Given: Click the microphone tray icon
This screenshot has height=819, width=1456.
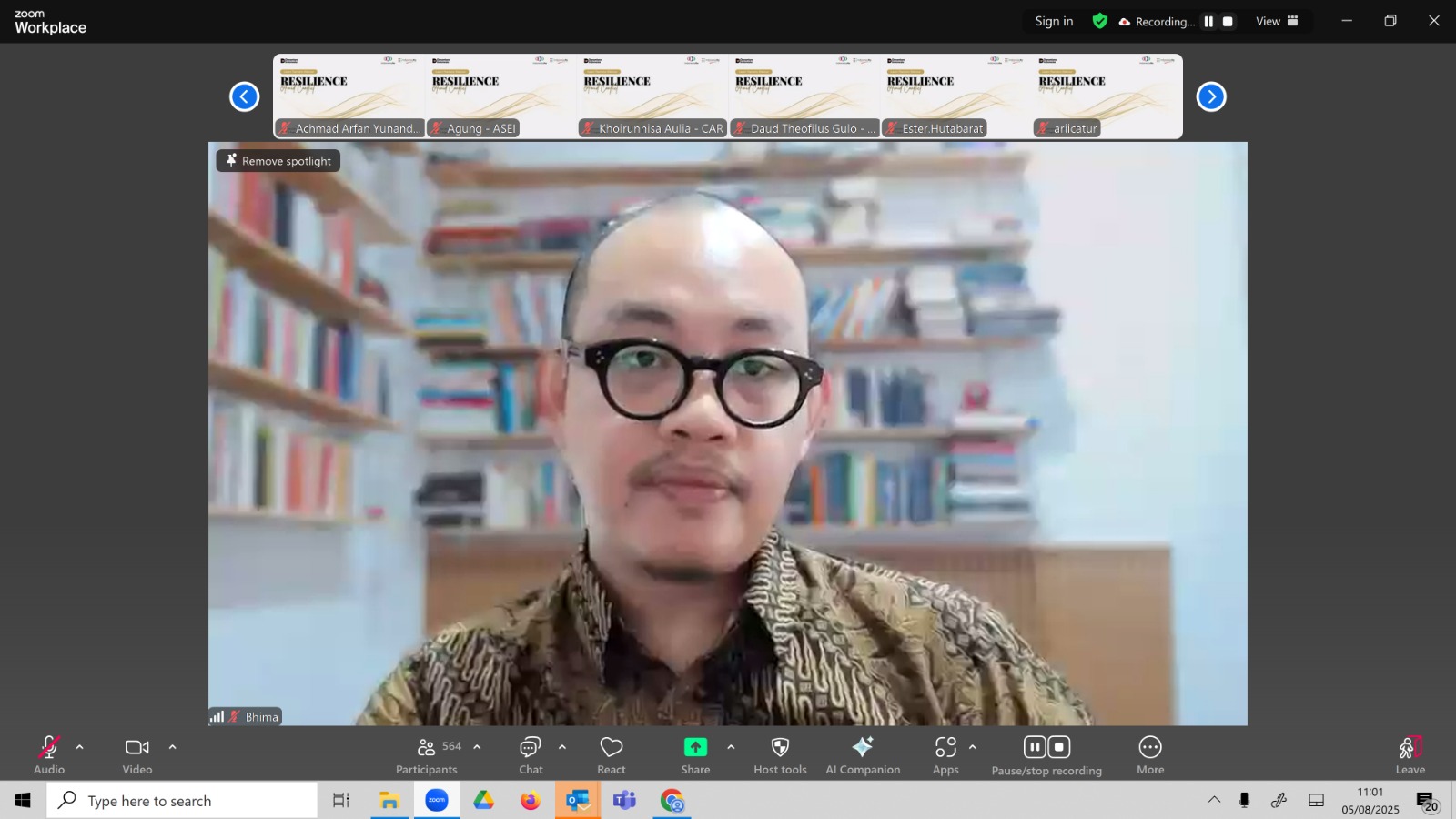Looking at the screenshot, I should 1244,800.
